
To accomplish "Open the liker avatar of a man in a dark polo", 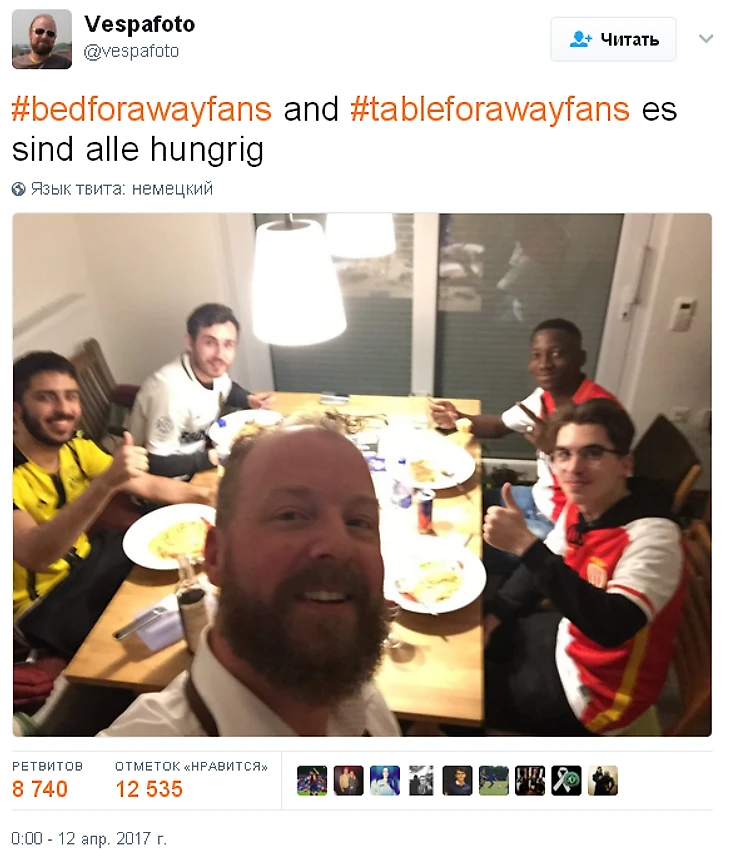I will click(x=457, y=780).
